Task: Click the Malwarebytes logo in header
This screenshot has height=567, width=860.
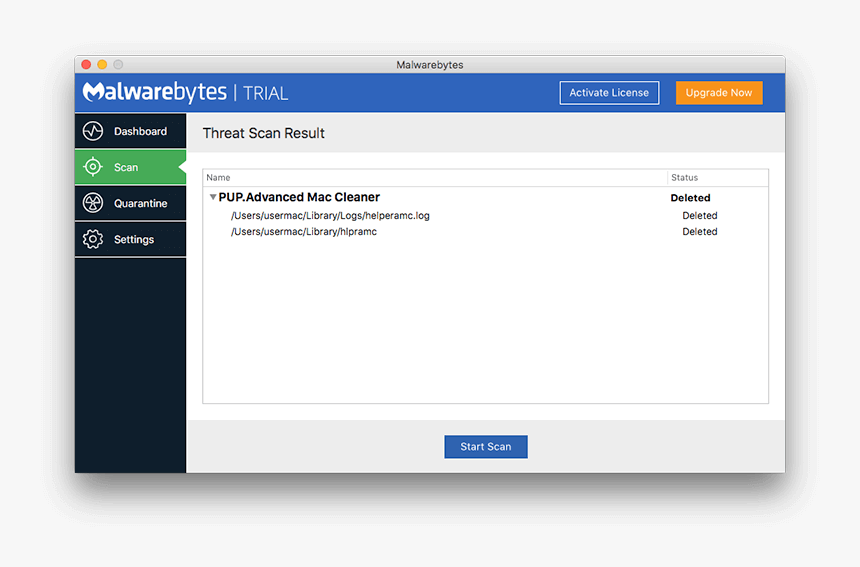Action: point(155,92)
